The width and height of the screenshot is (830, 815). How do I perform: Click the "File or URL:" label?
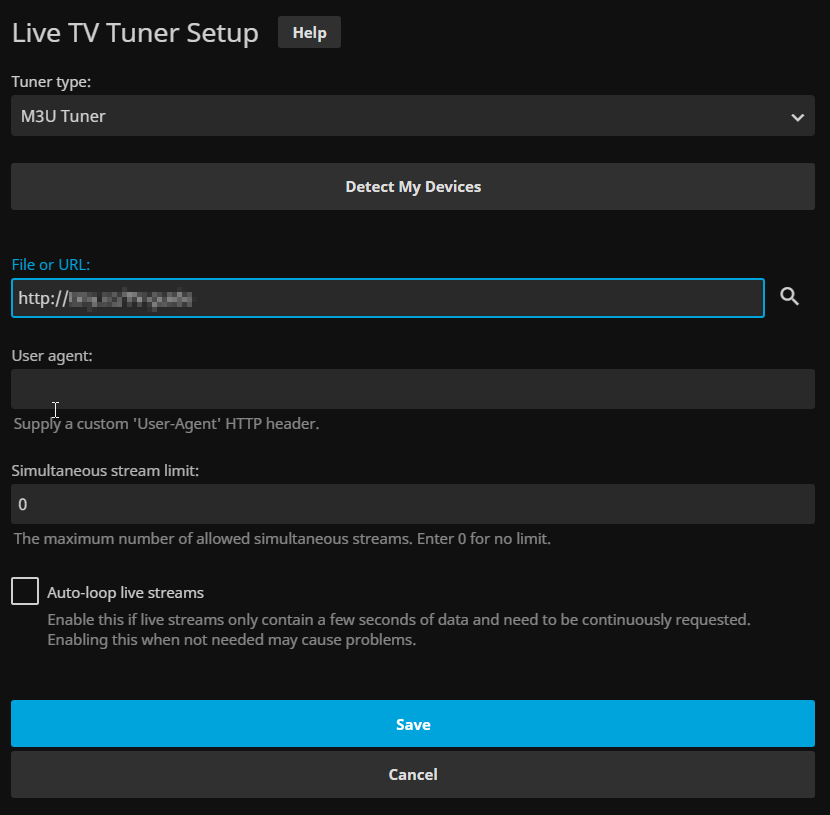pyautogui.click(x=51, y=264)
